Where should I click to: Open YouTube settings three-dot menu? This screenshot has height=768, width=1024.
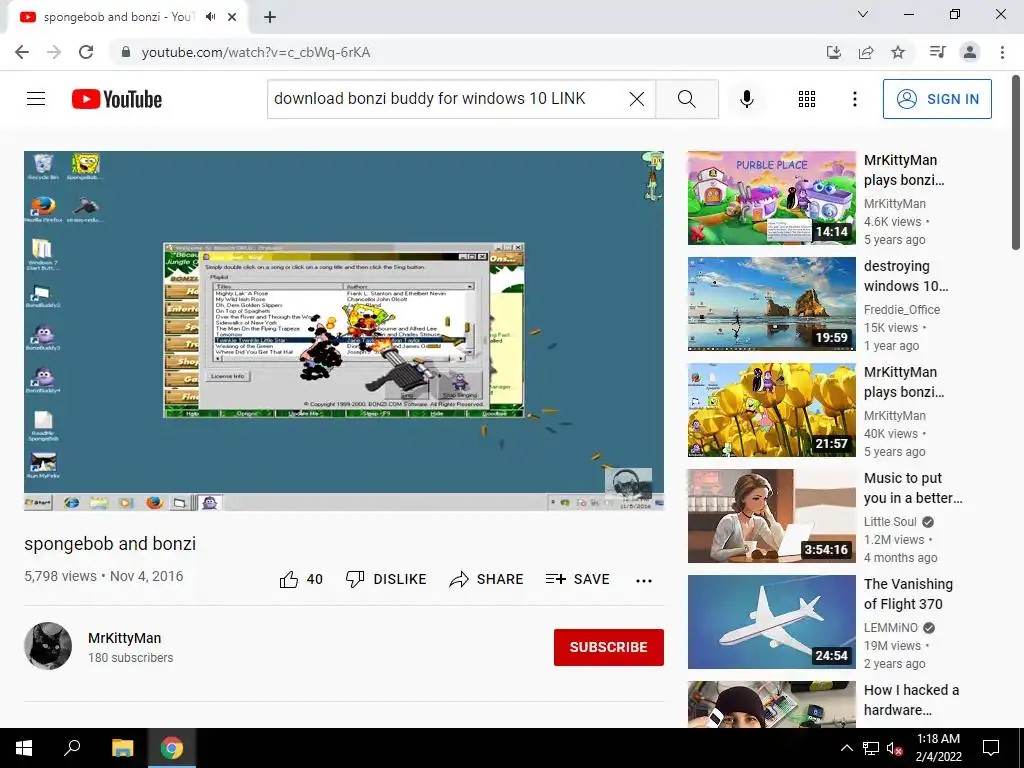point(855,99)
